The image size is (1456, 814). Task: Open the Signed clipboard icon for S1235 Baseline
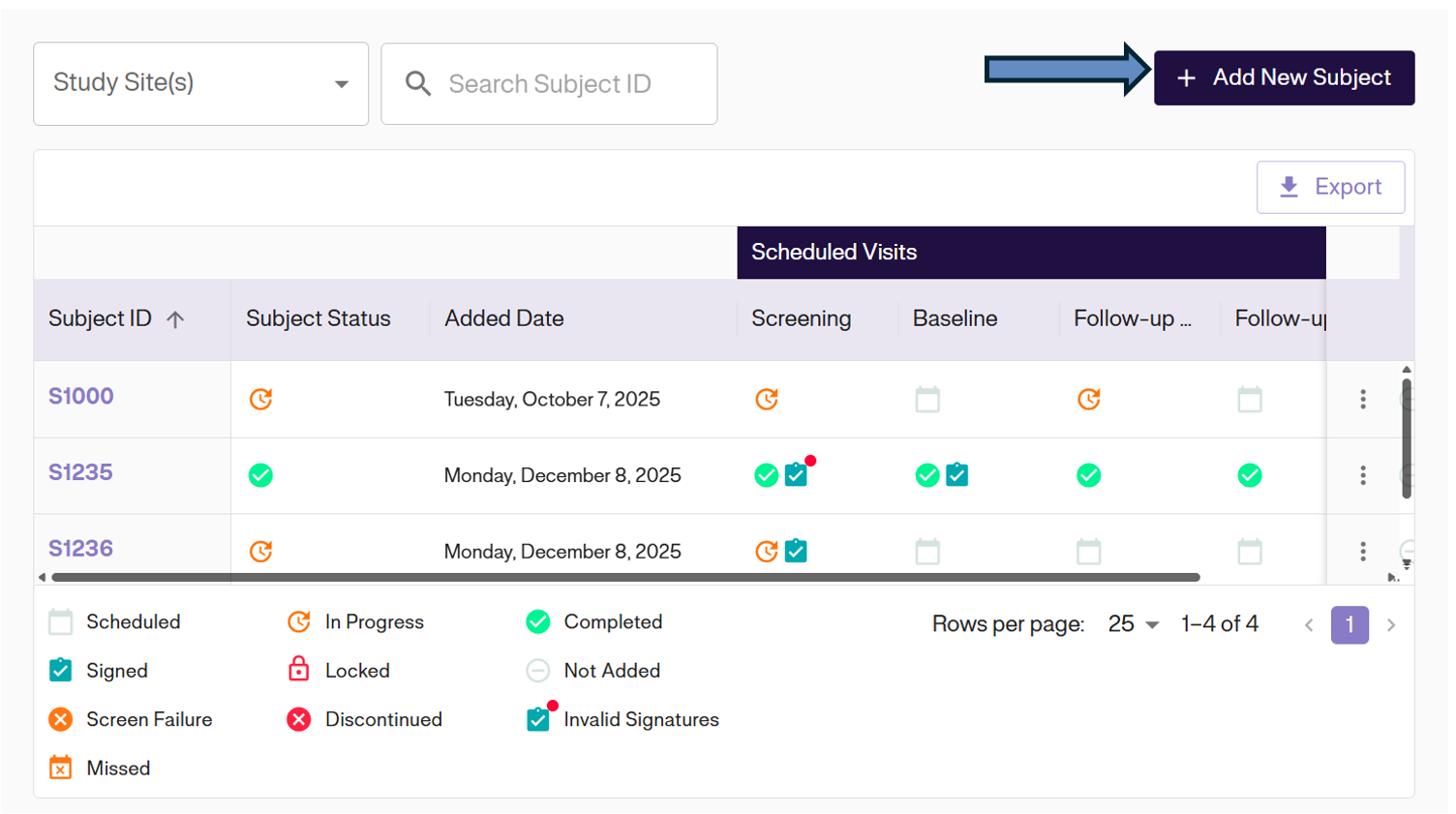tap(957, 475)
